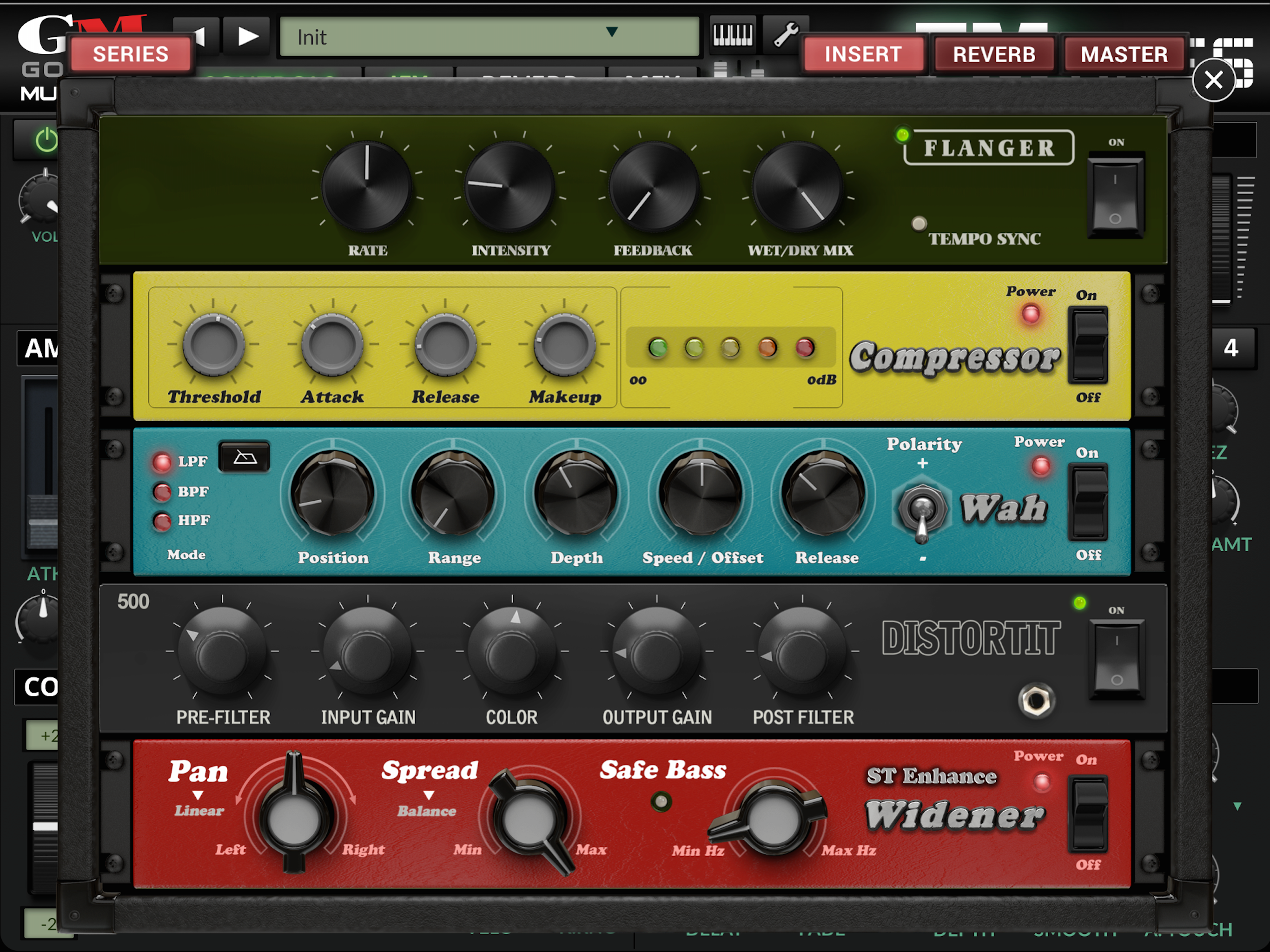Toggle the Compressor On/Off switch

point(1087,345)
